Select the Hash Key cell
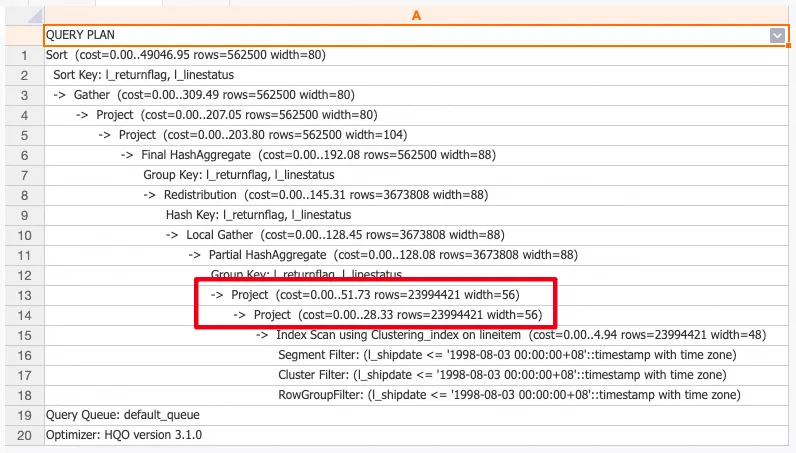 coord(416,215)
